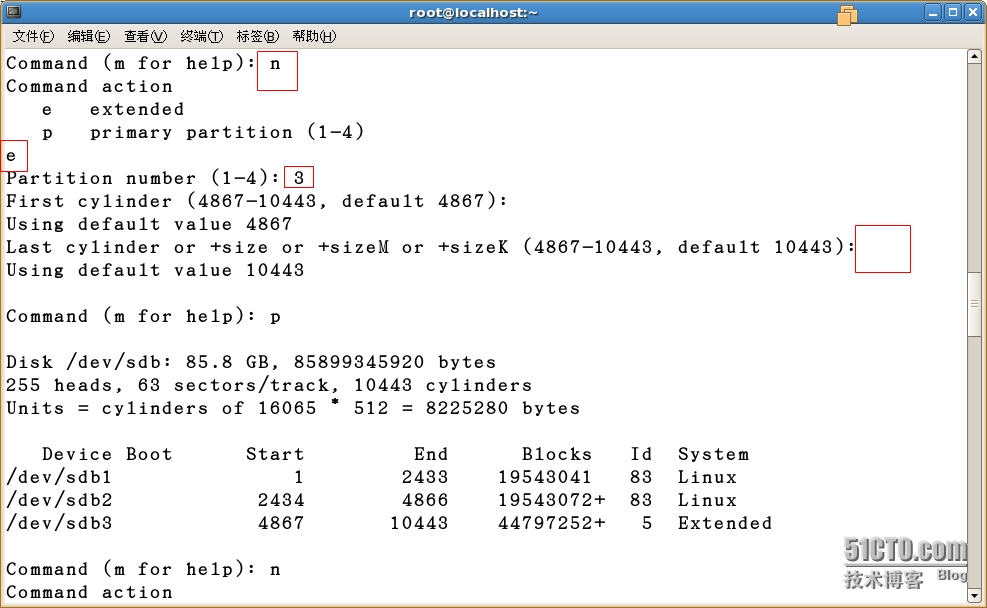Click the '19543041' blocks value
This screenshot has height=608, width=987.
(545, 477)
